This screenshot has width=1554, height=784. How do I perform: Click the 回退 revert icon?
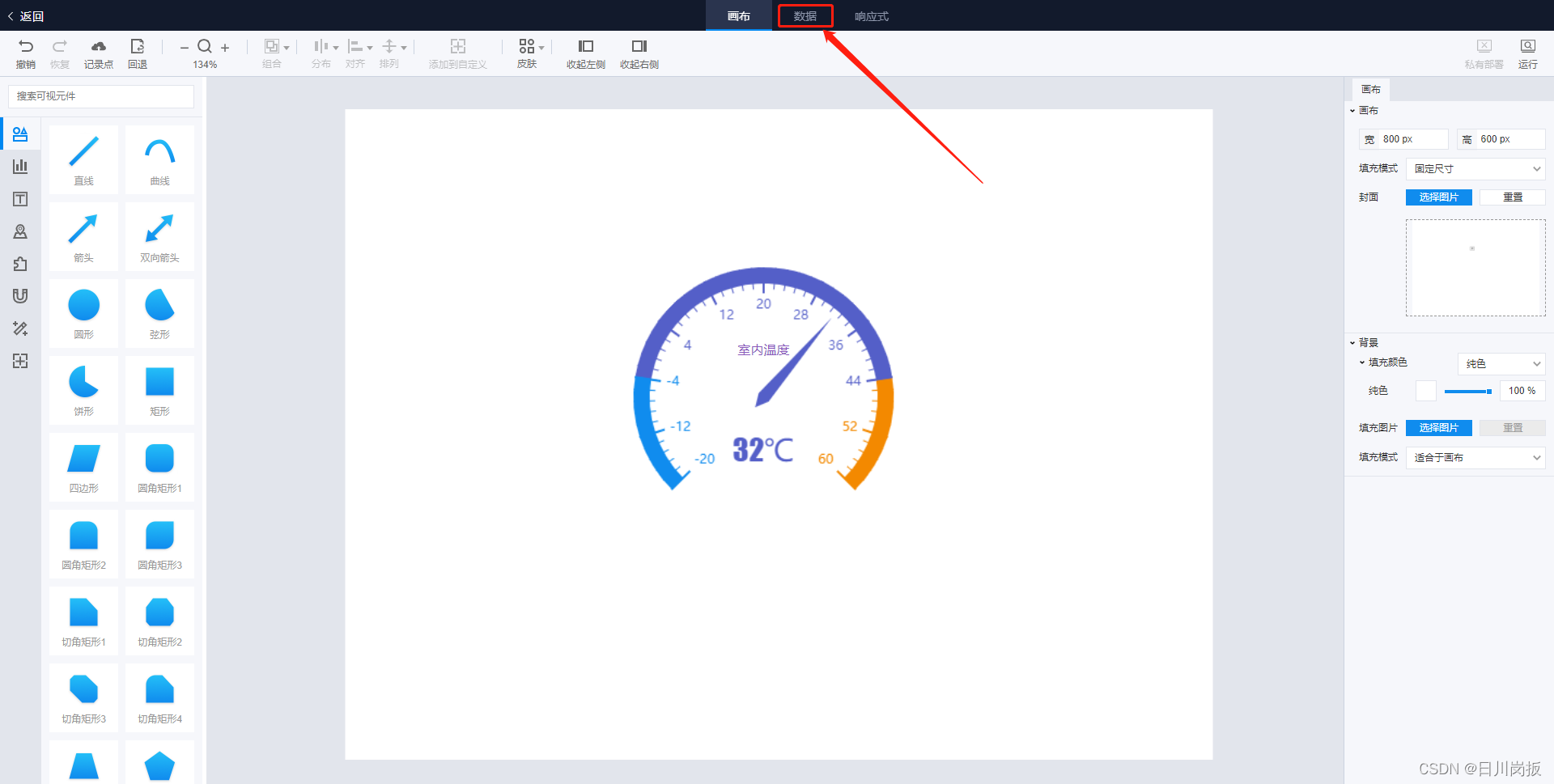(x=138, y=46)
